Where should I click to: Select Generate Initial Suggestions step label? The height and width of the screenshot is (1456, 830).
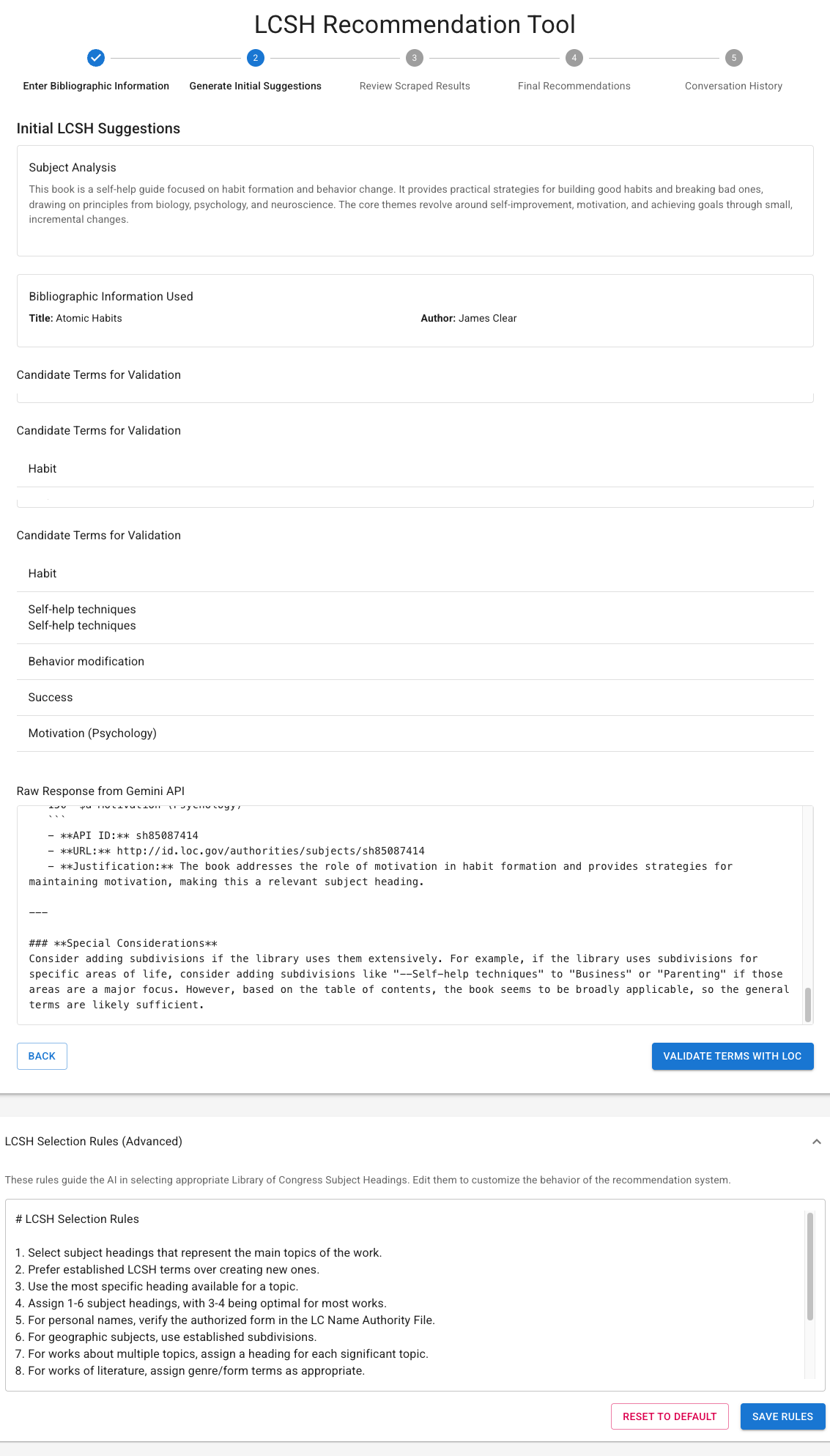[256, 86]
